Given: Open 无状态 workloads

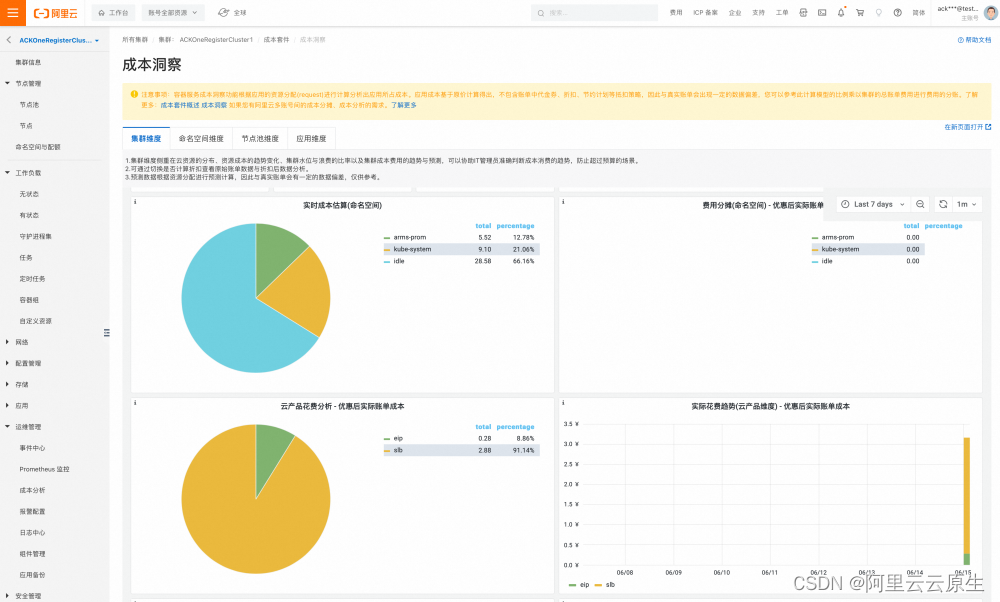Looking at the screenshot, I should coord(29,194).
